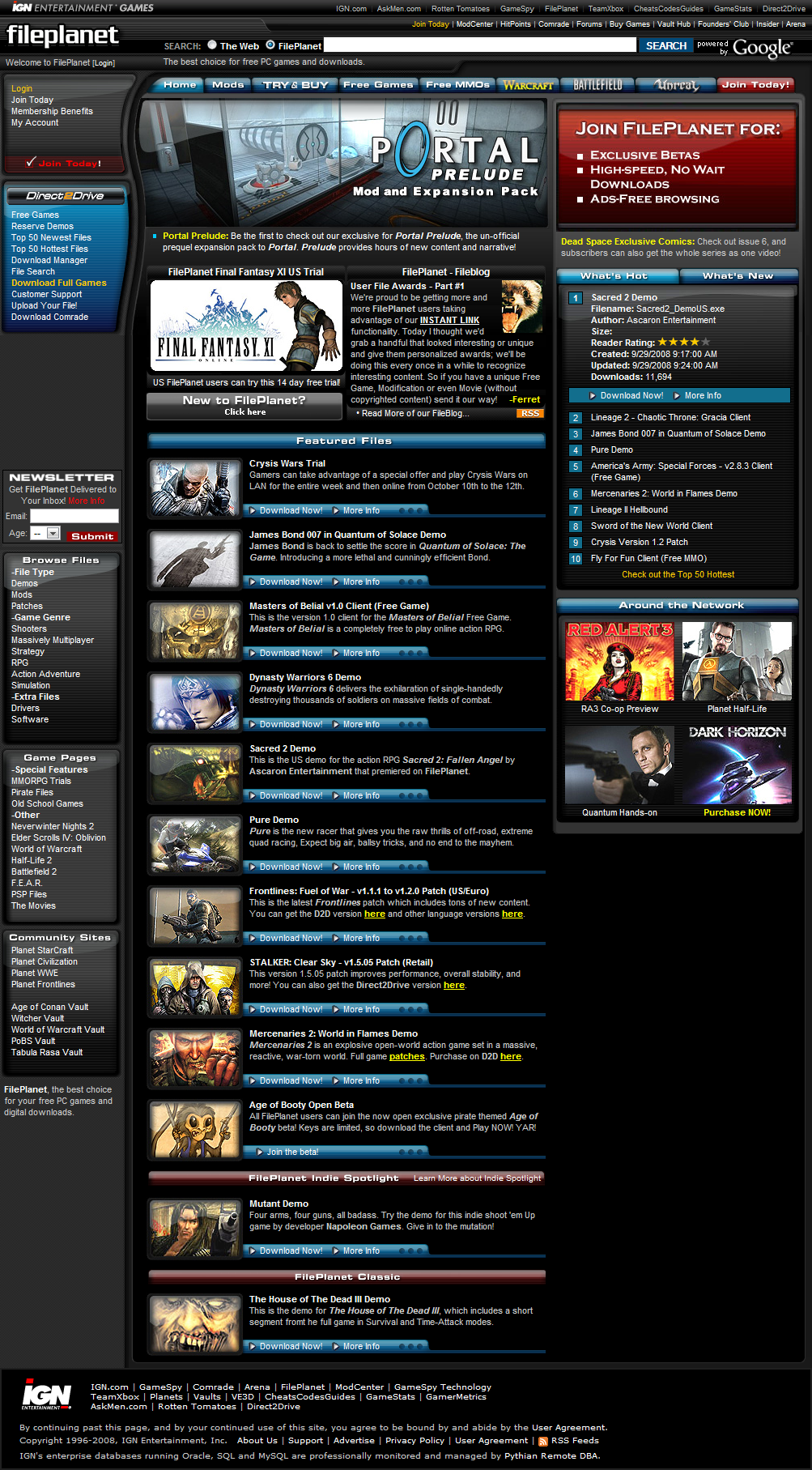The width and height of the screenshot is (812, 1470).
Task: Open the Home navigation tab
Action: coord(179,84)
